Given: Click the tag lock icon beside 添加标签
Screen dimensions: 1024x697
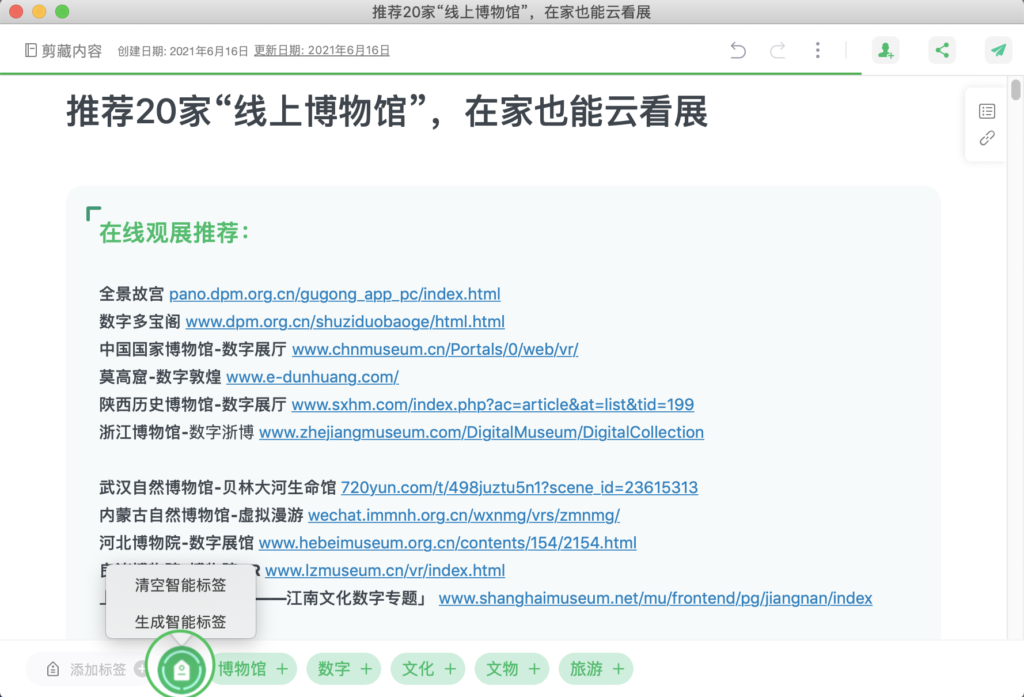Looking at the screenshot, I should click(x=53, y=670).
